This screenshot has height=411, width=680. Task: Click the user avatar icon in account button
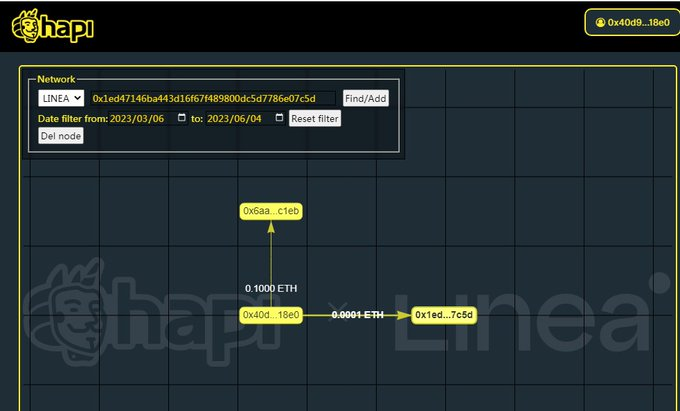click(x=600, y=23)
